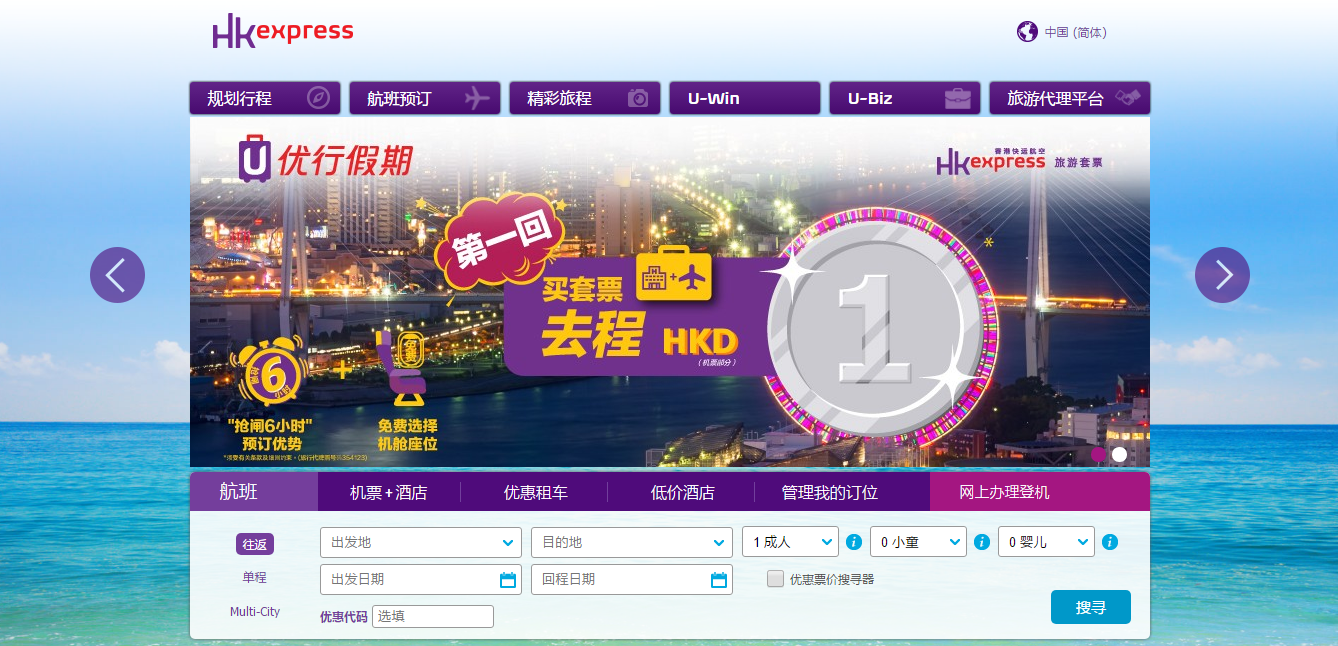
Task: Open the 0 婴儿 infants dropdown
Action: [1046, 542]
